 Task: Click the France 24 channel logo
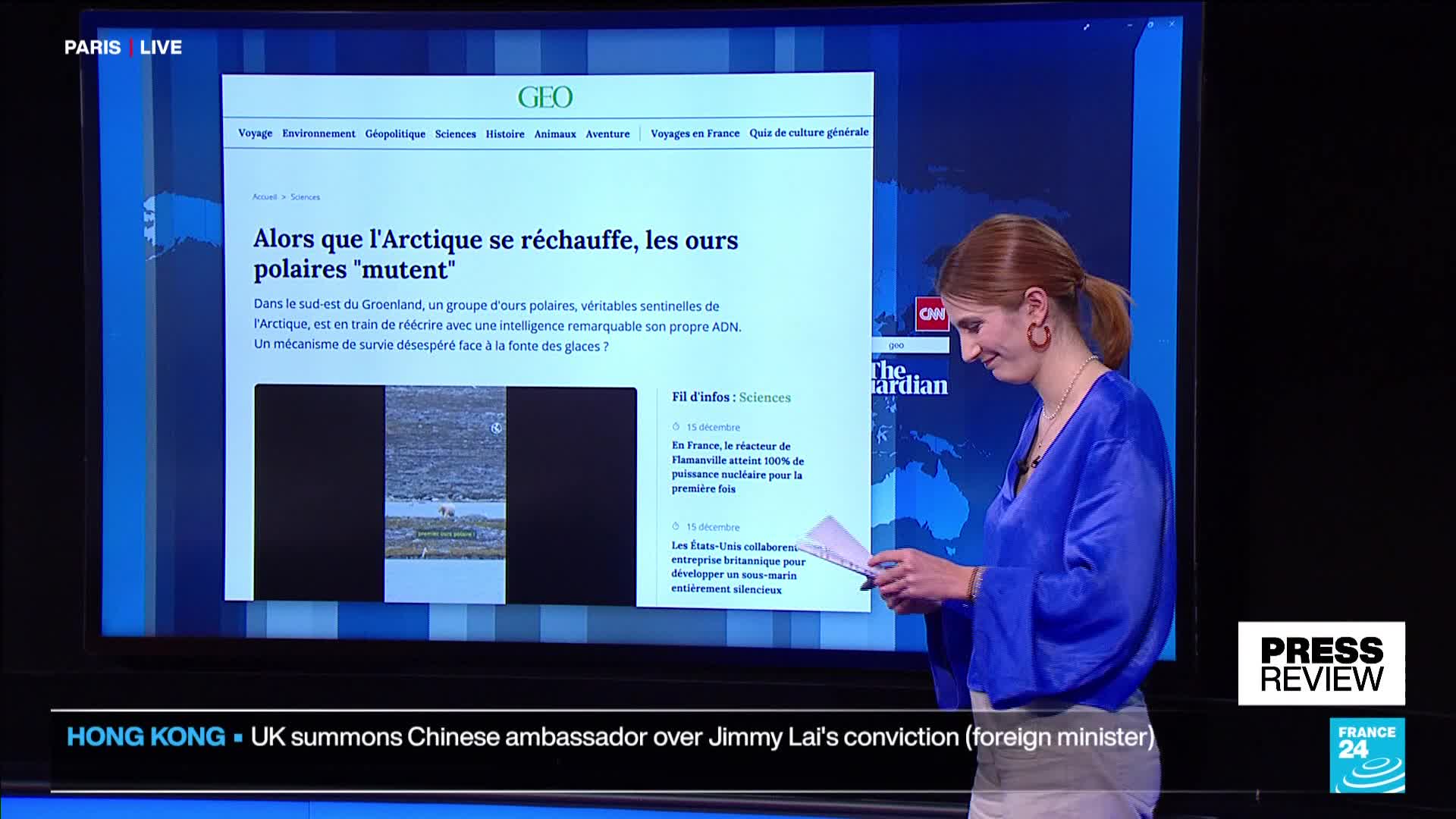pos(1367,755)
